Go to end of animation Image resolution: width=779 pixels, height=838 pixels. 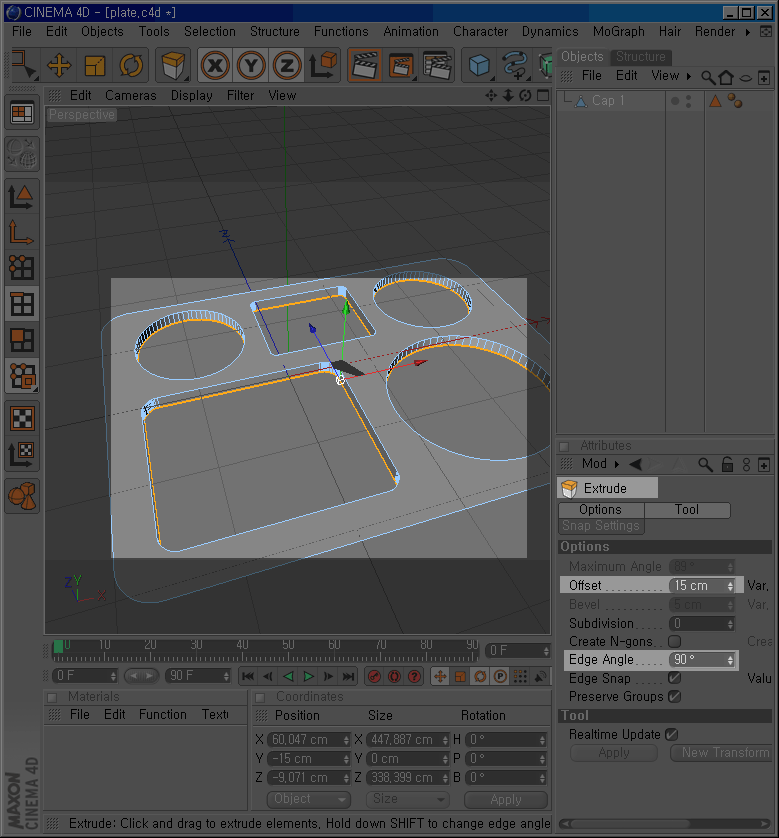[348, 677]
